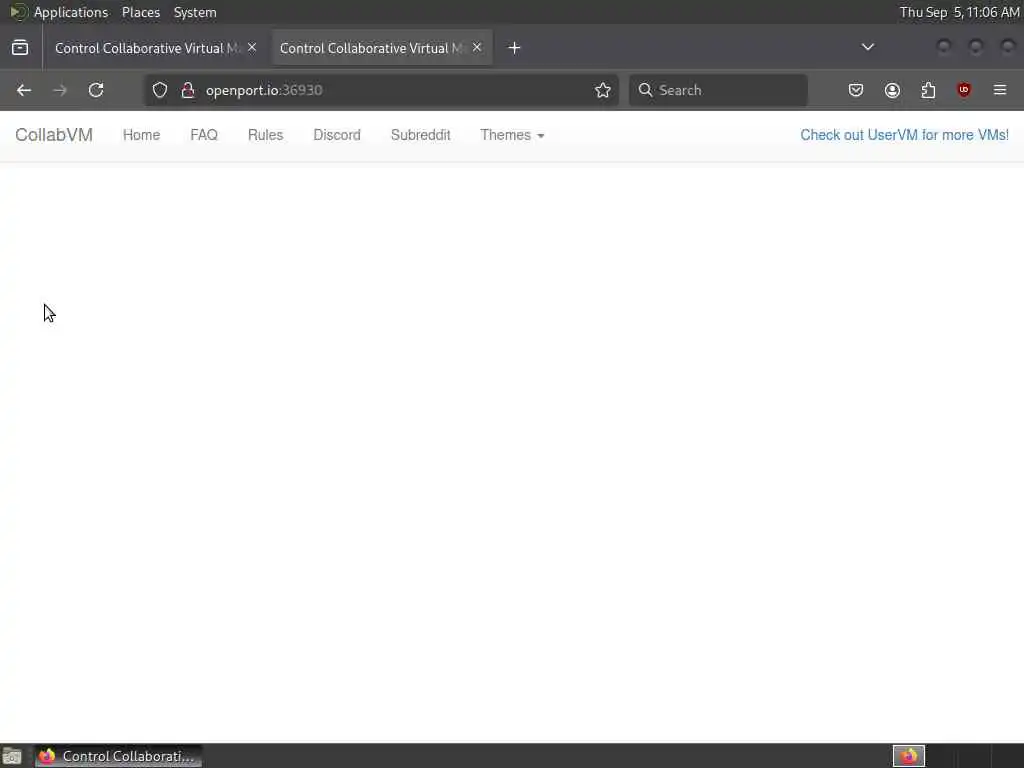Switch to the first Control Collaborative Virtual tab
The height and width of the screenshot is (768, 1024).
[x=148, y=48]
